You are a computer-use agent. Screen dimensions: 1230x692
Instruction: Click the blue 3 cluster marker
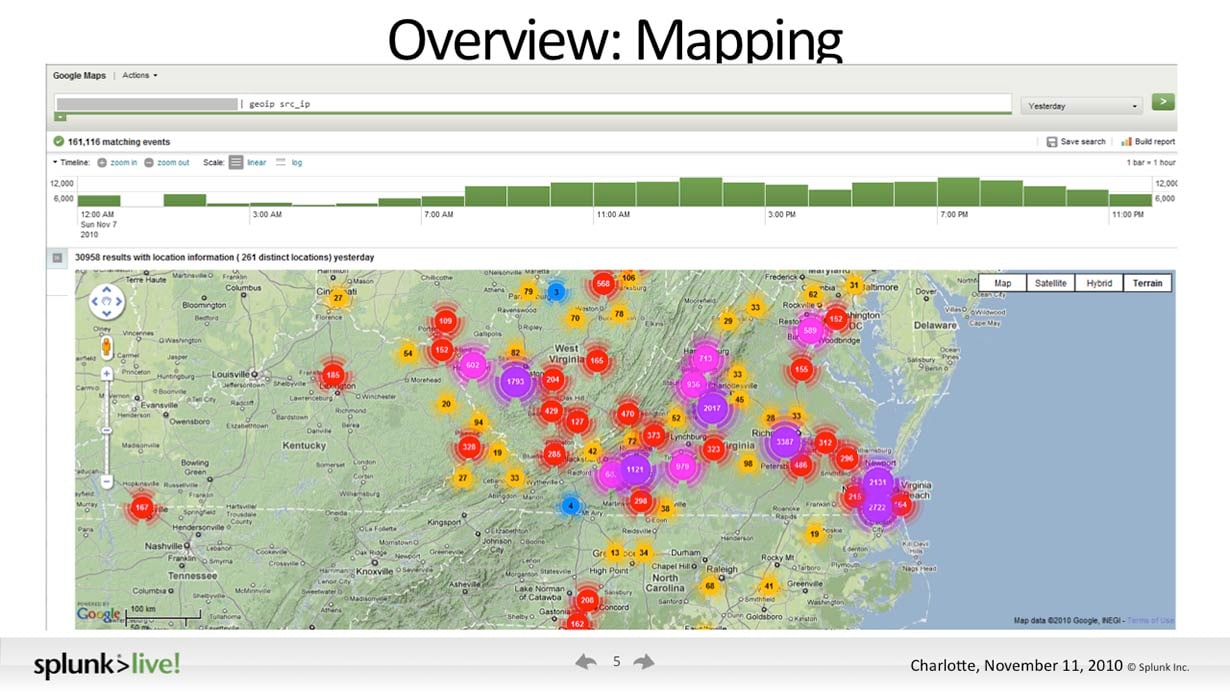point(557,292)
